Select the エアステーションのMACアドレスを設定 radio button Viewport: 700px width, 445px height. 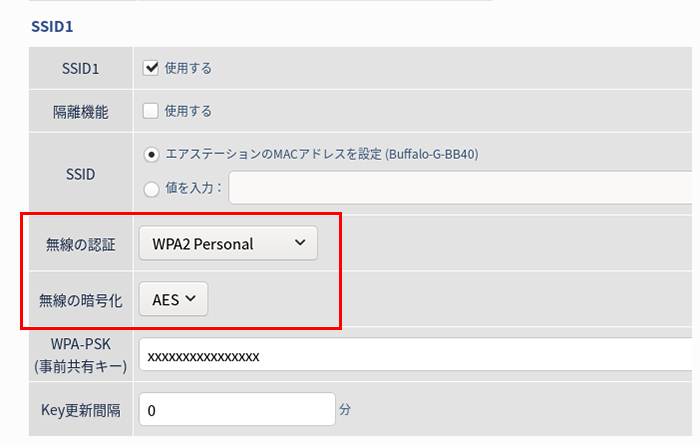(151, 155)
